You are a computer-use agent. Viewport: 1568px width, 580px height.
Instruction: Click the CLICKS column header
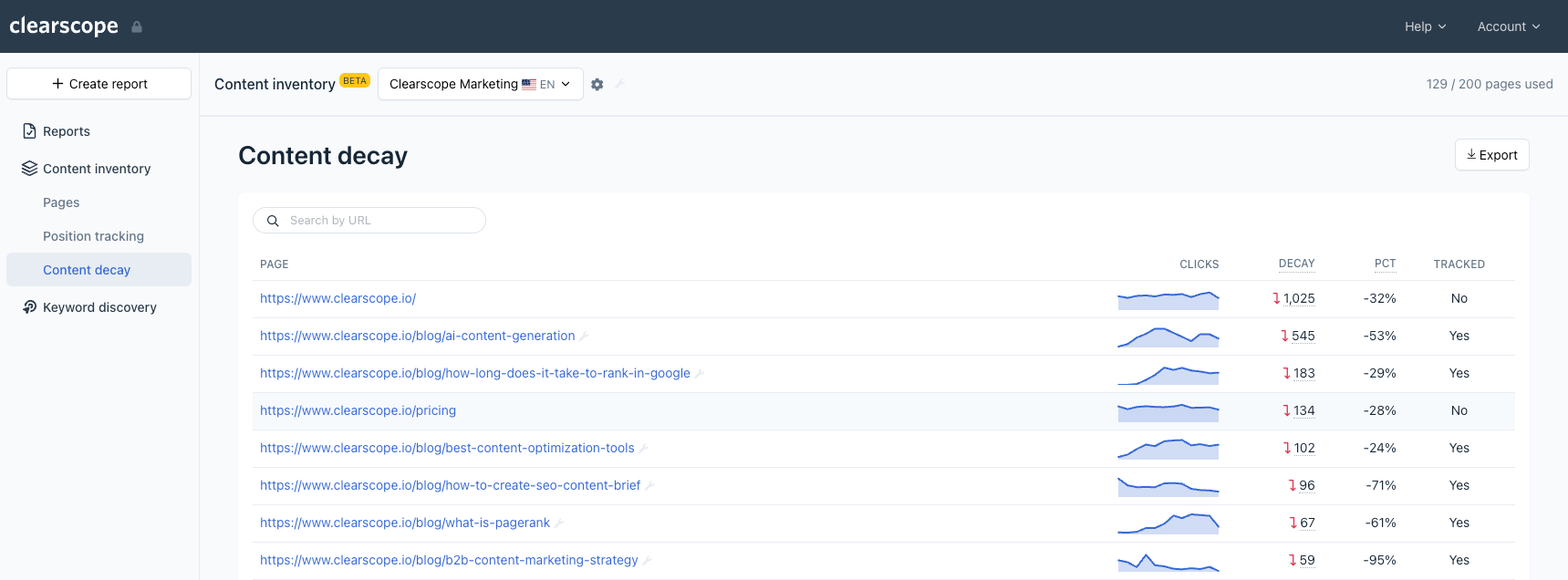pos(1199,264)
